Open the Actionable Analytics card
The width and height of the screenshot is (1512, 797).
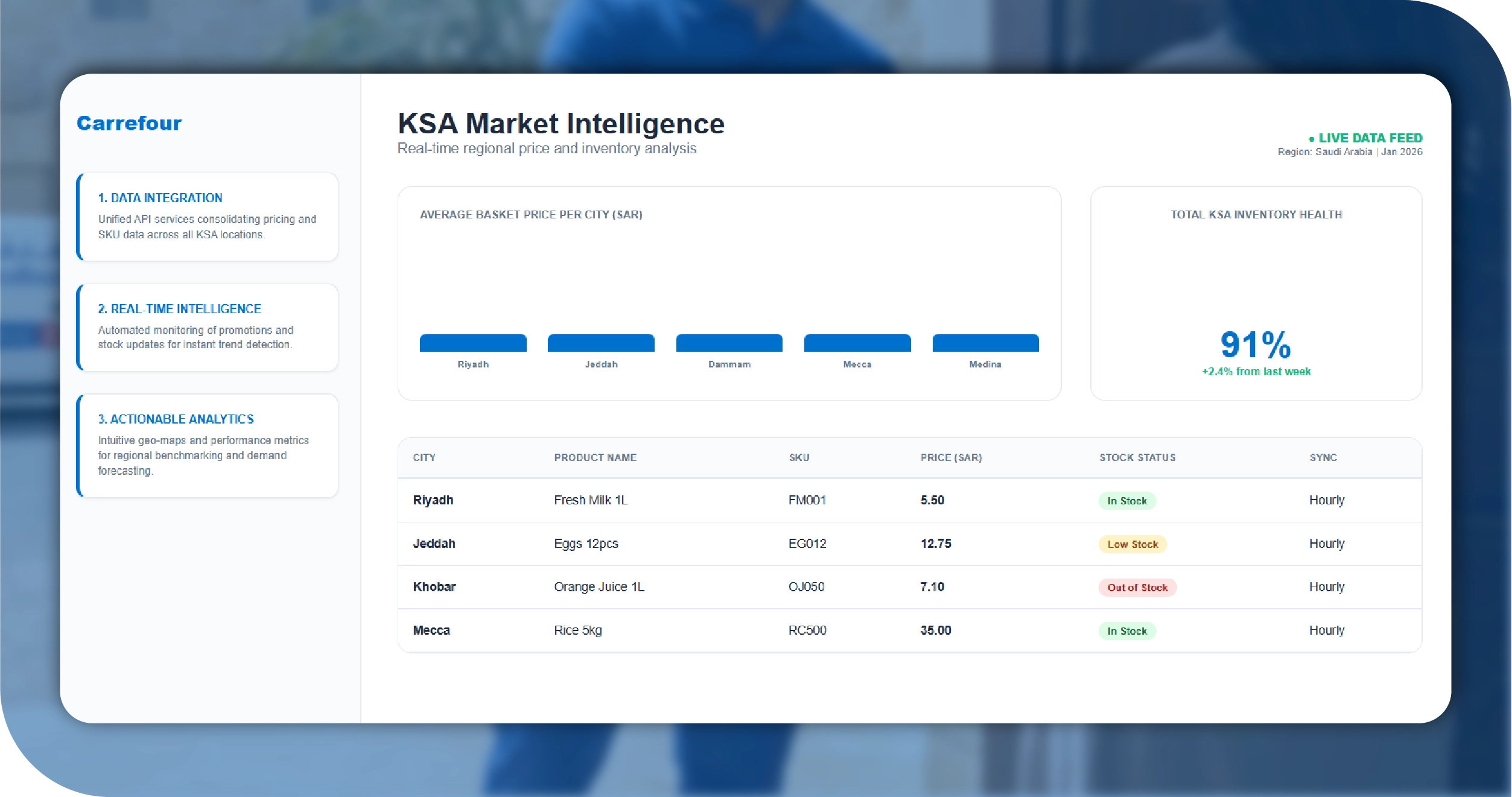(207, 445)
